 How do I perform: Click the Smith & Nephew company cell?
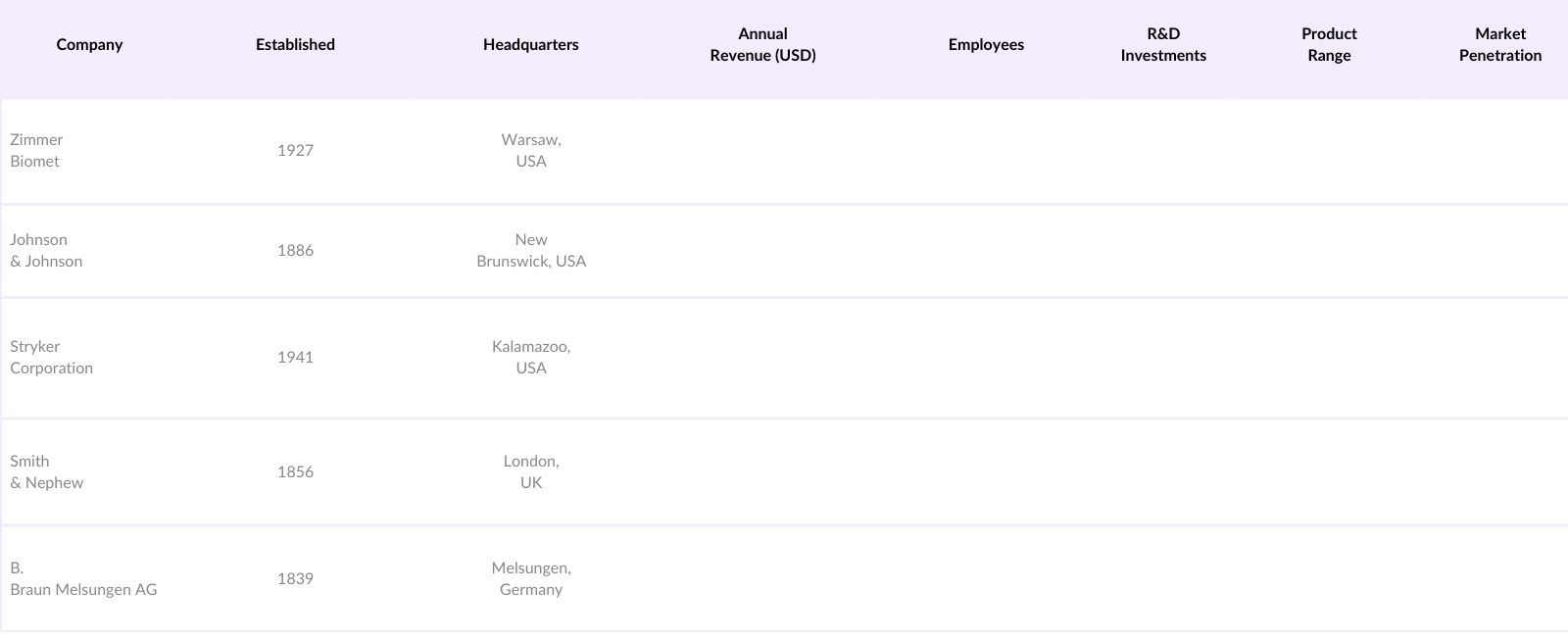(46, 472)
